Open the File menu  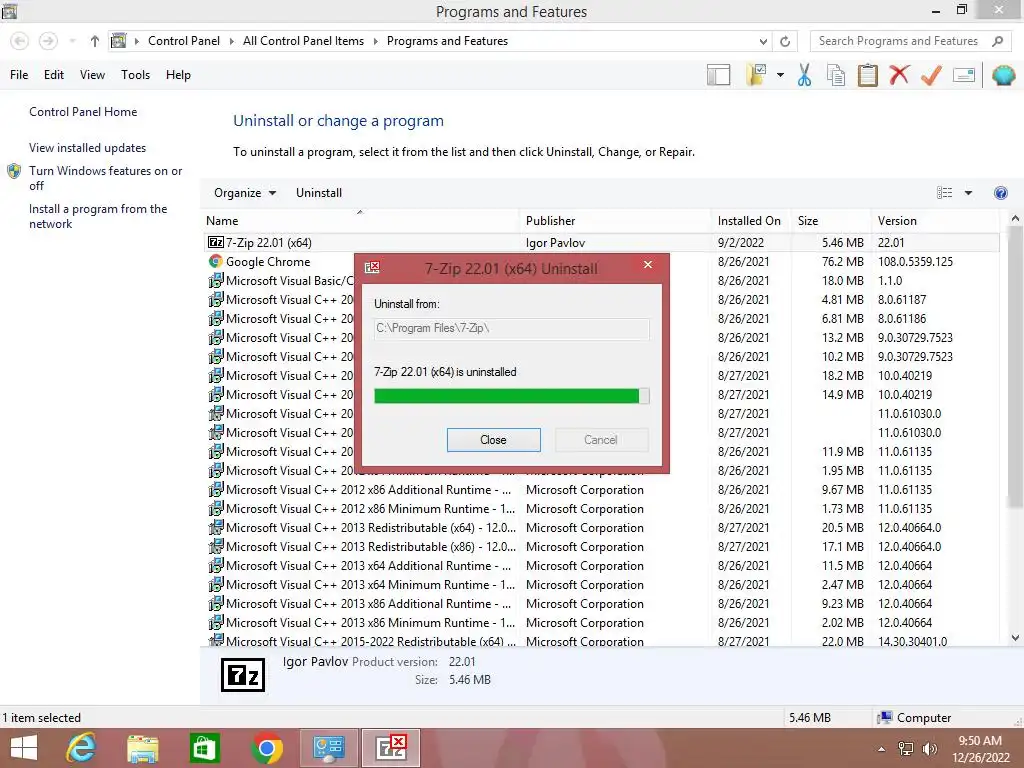pos(19,75)
